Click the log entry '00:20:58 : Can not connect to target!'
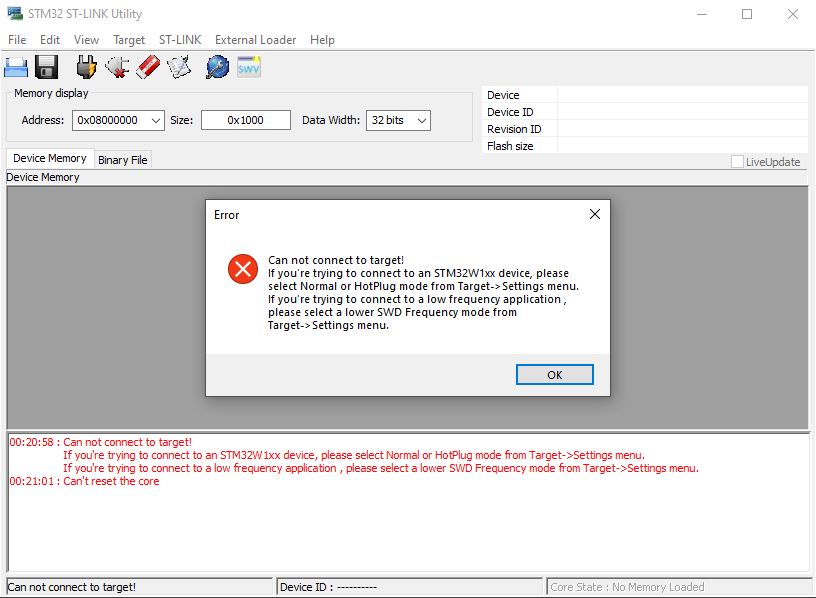 click(x=100, y=442)
